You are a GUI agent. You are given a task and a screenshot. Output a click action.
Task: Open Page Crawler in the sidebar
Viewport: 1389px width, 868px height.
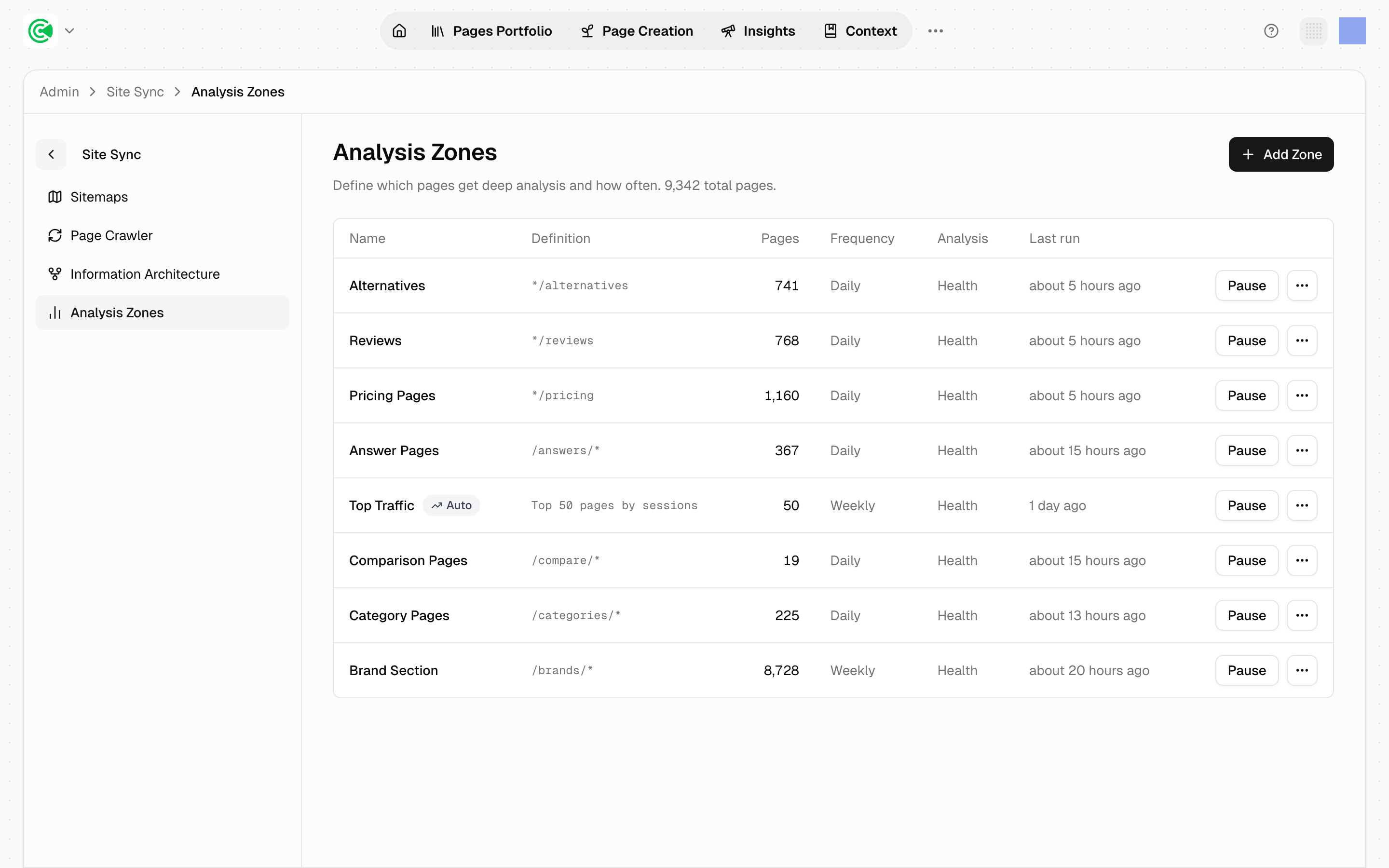pyautogui.click(x=162, y=235)
